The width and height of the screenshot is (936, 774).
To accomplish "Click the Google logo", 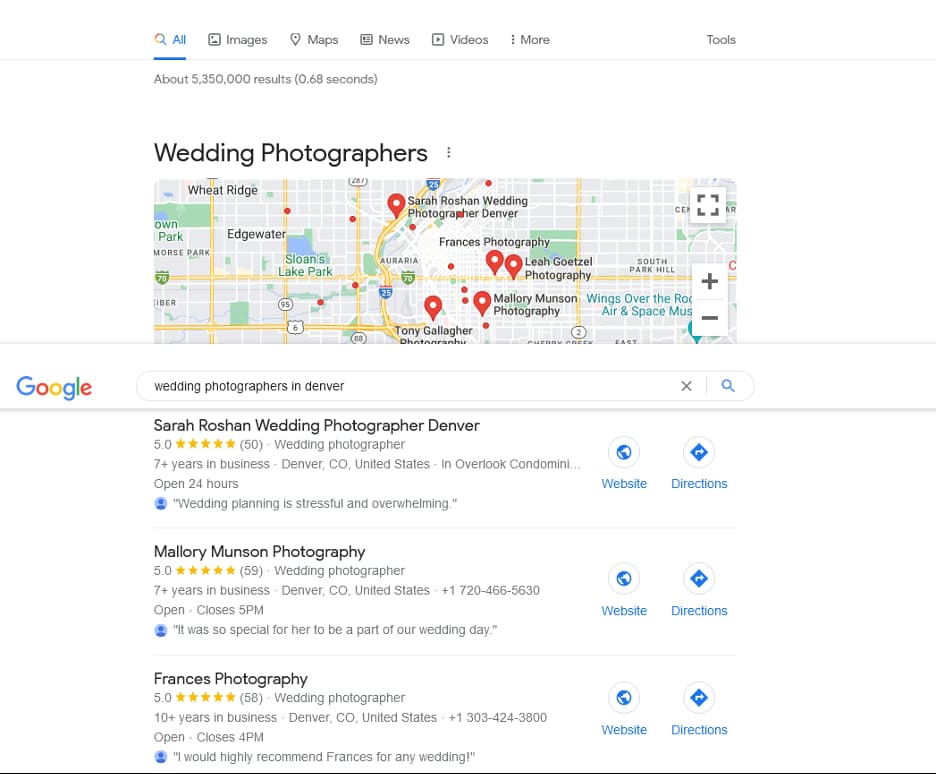I will [x=54, y=387].
